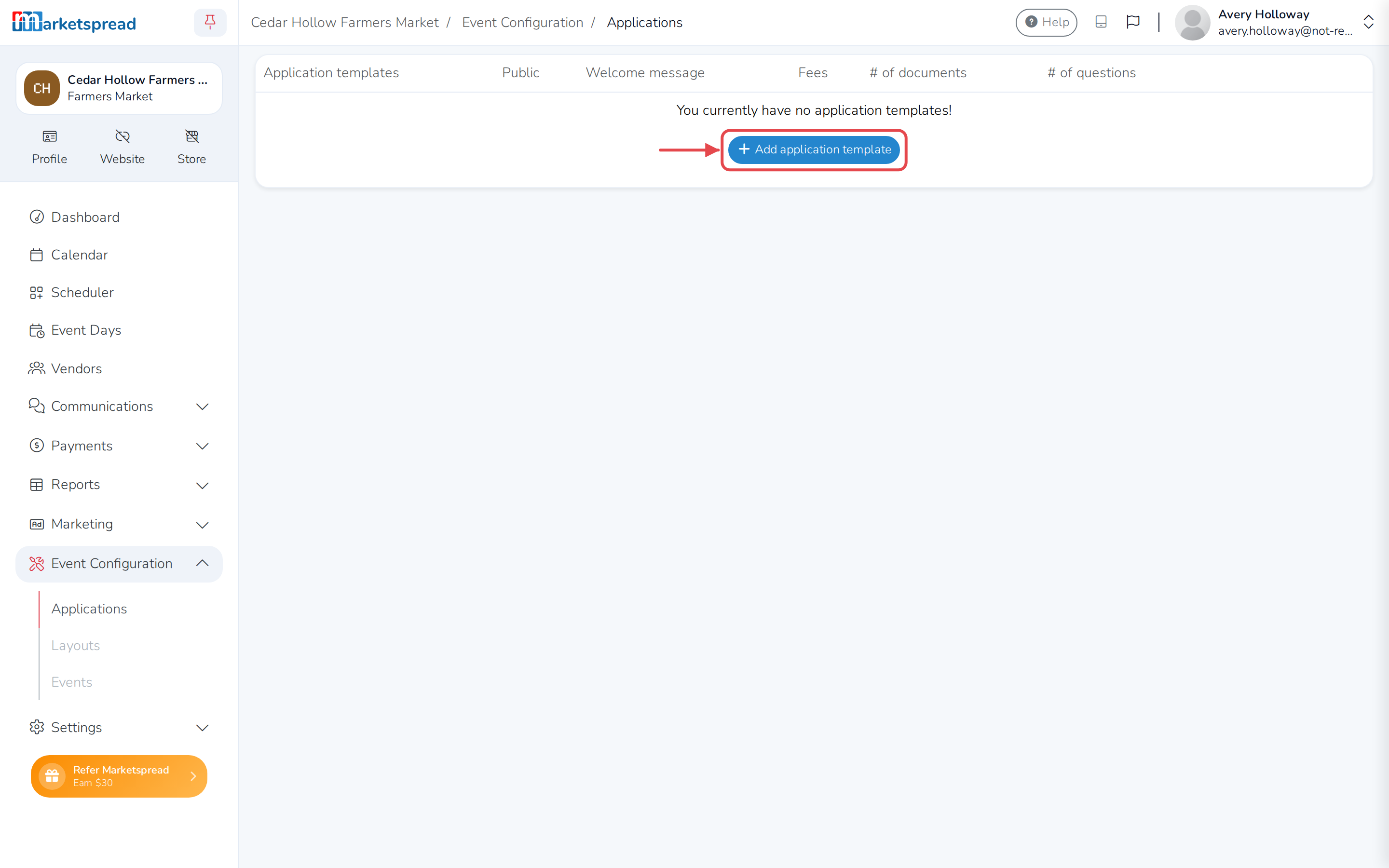The height and width of the screenshot is (868, 1389).
Task: Click the Help button
Action: point(1047,22)
